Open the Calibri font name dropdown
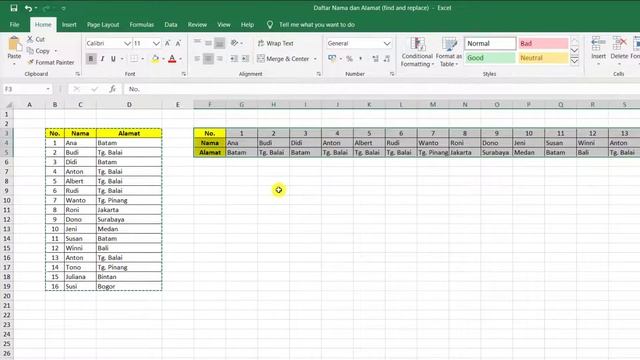This screenshot has width=640, height=360. pos(127,43)
